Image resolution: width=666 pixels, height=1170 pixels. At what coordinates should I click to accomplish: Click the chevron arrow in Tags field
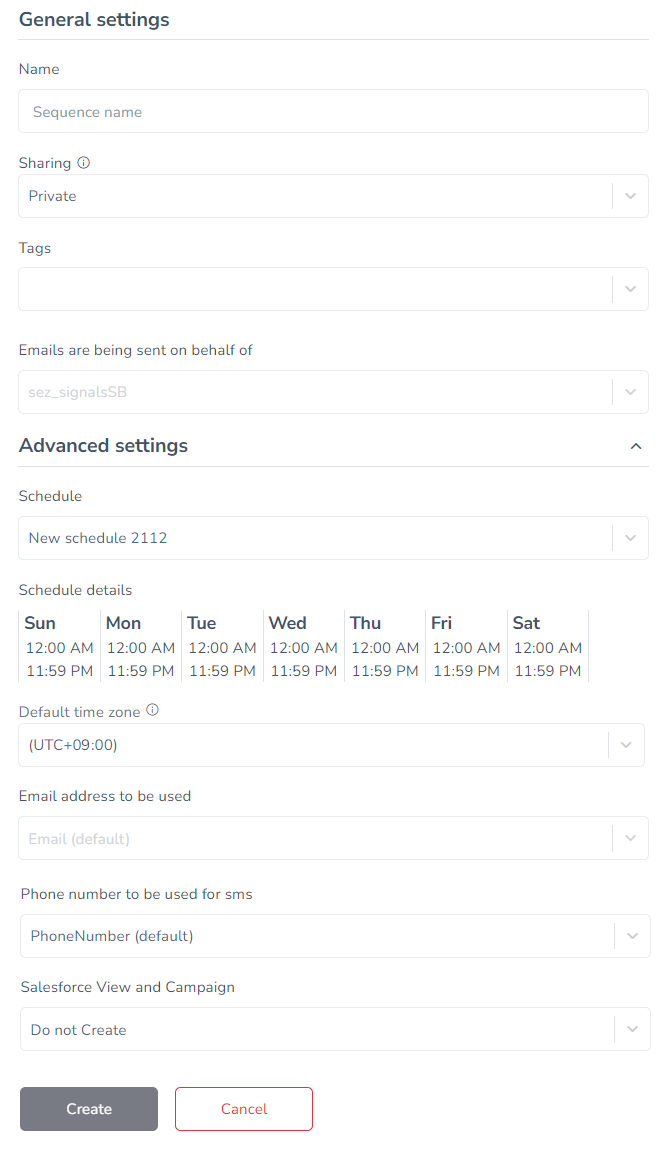(x=630, y=289)
